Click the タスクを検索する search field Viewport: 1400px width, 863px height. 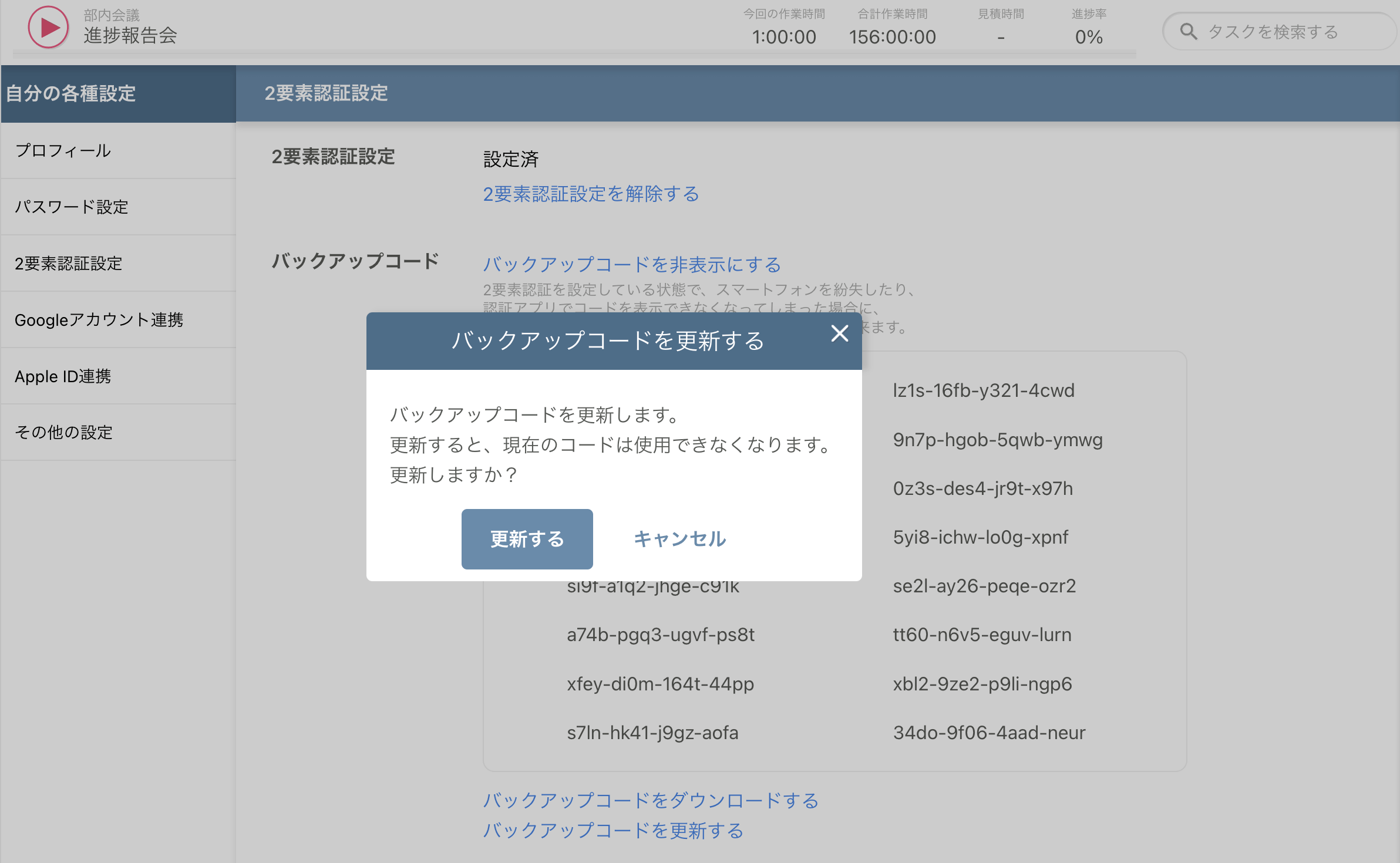(1280, 31)
